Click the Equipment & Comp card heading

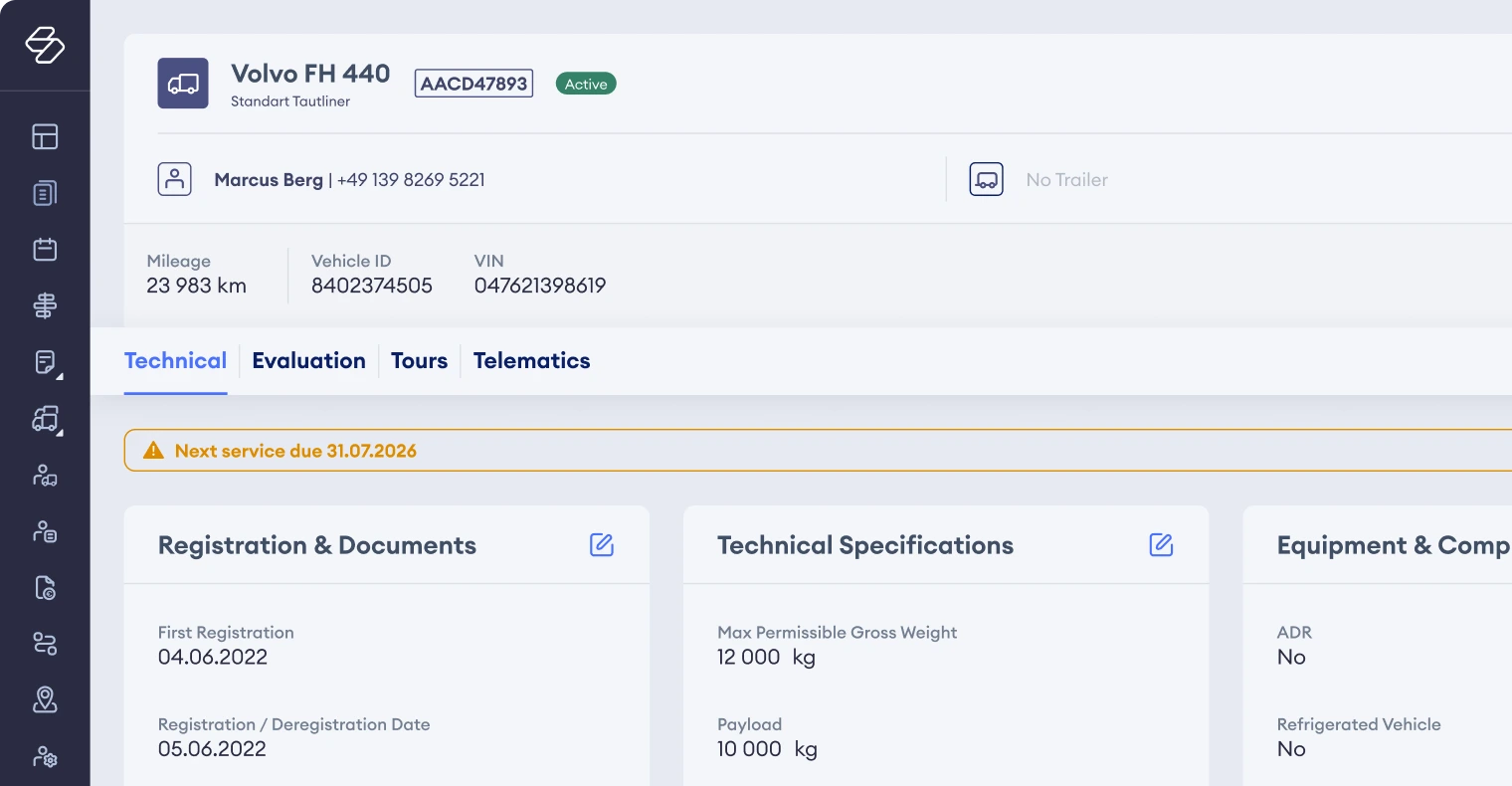click(x=1394, y=545)
